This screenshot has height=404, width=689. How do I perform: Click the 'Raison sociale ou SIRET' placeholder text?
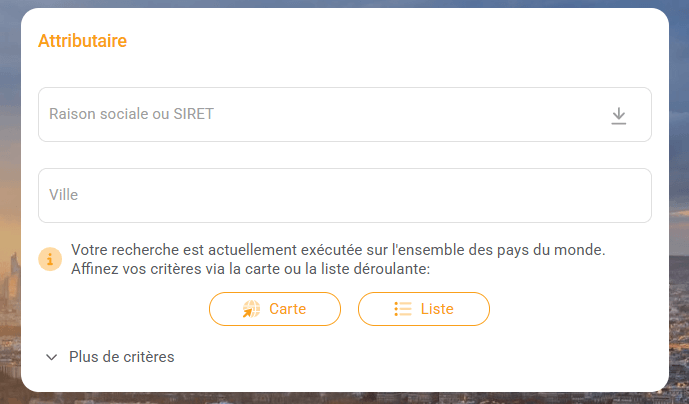point(131,115)
